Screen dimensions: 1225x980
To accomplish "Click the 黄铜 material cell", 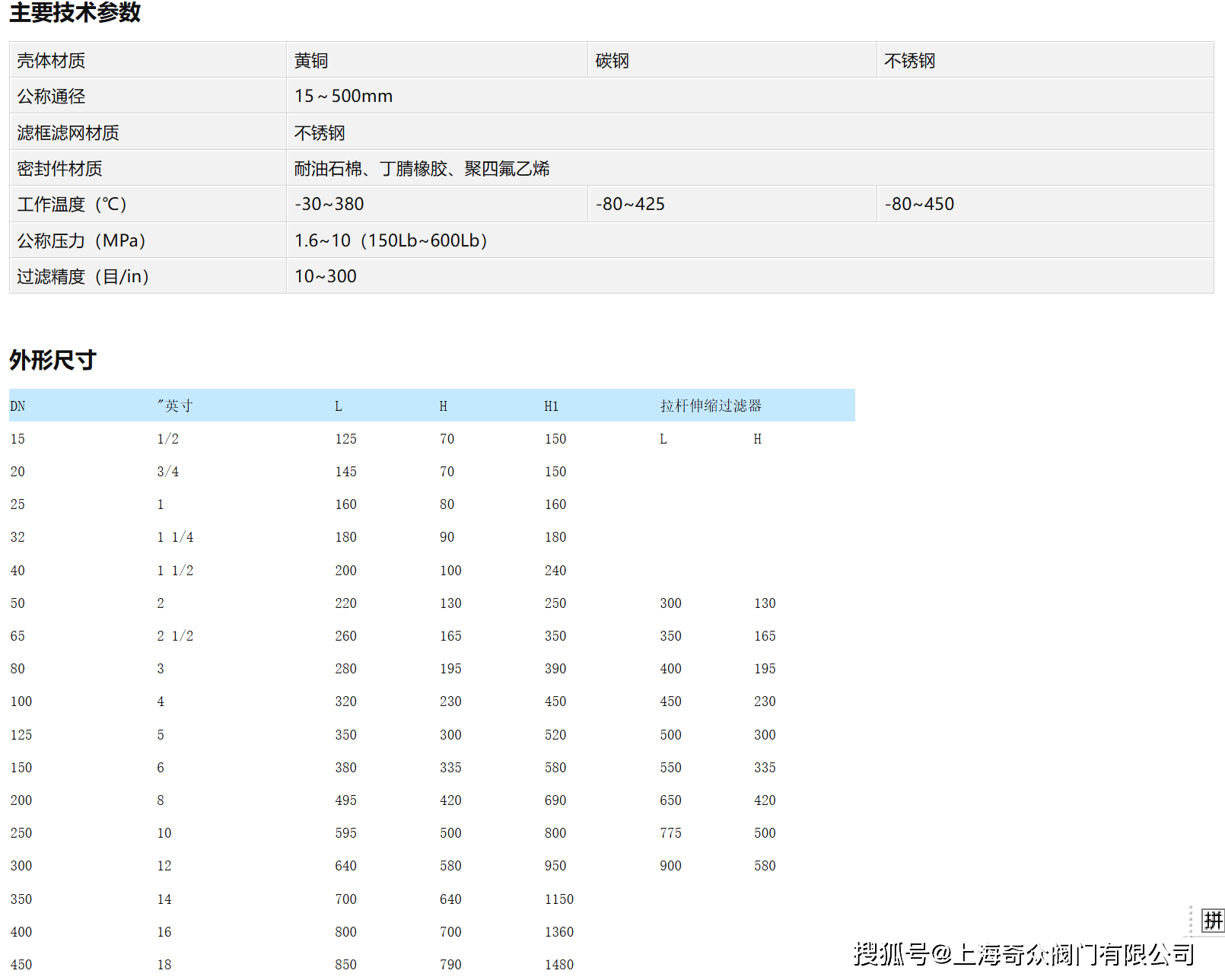I will pos(311,60).
